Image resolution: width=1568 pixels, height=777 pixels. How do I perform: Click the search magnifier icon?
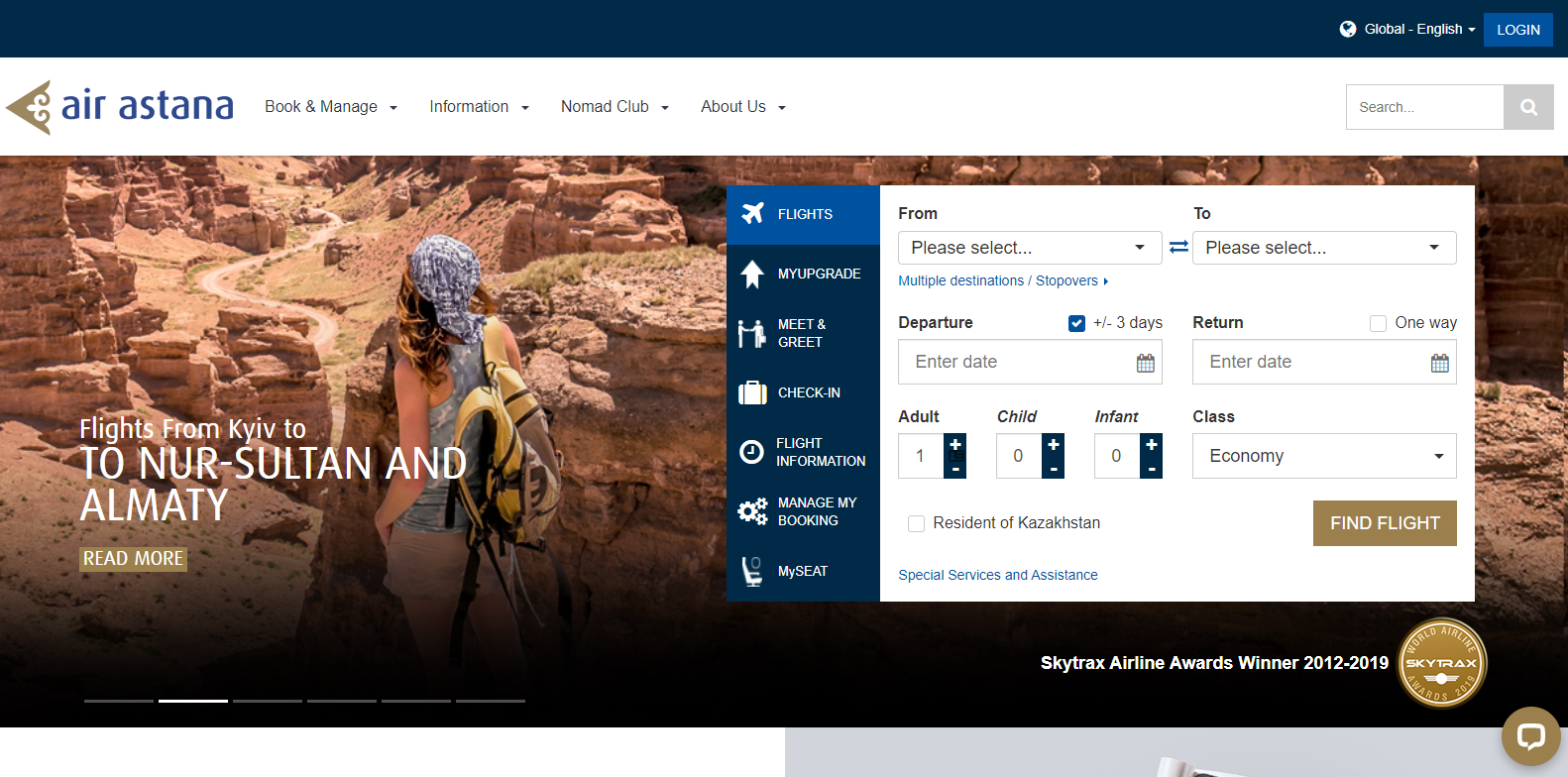pos(1528,107)
